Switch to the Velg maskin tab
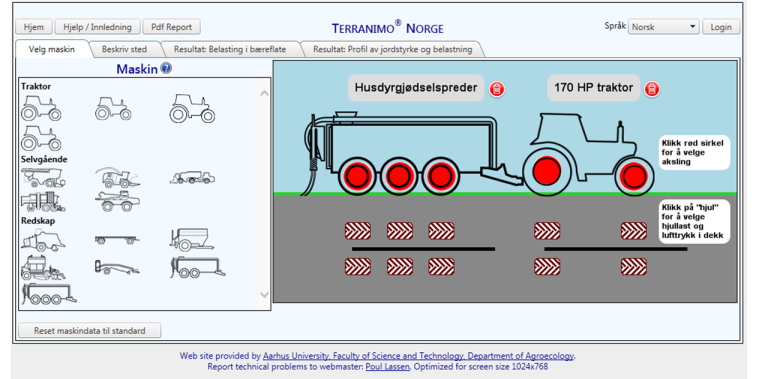This screenshot has width=768, height=379. click(x=52, y=49)
